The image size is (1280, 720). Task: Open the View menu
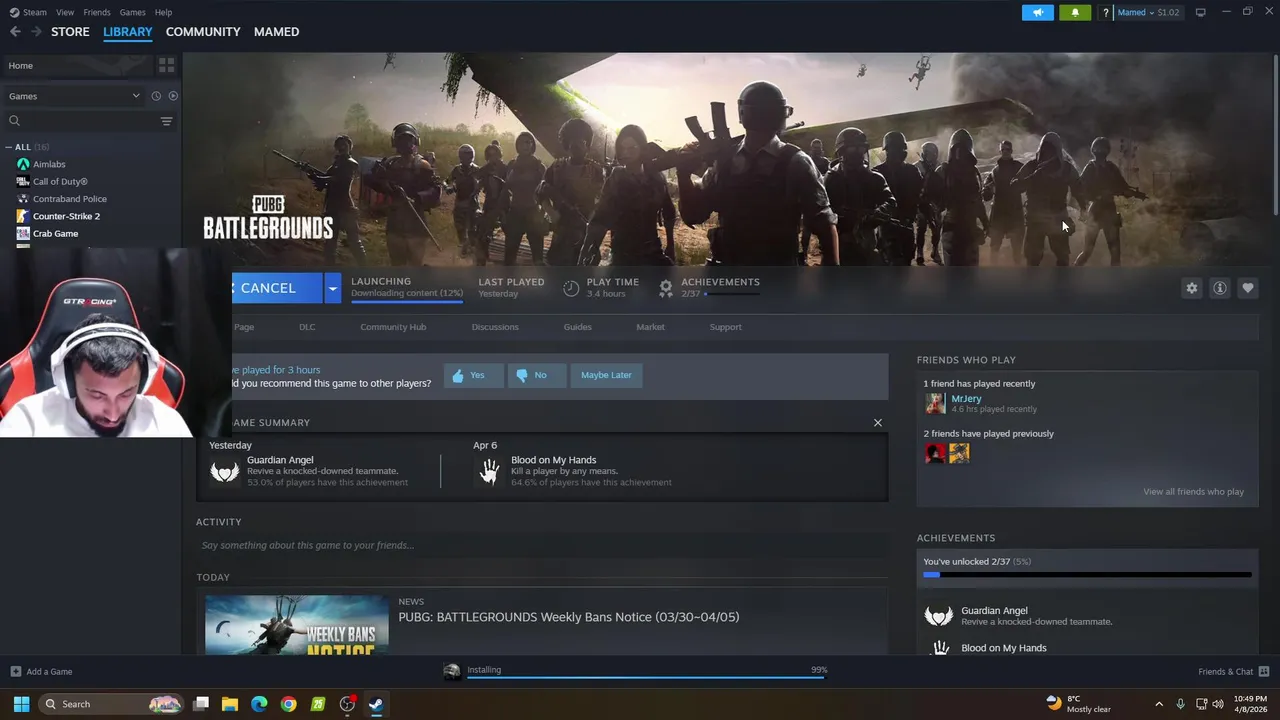tap(65, 12)
